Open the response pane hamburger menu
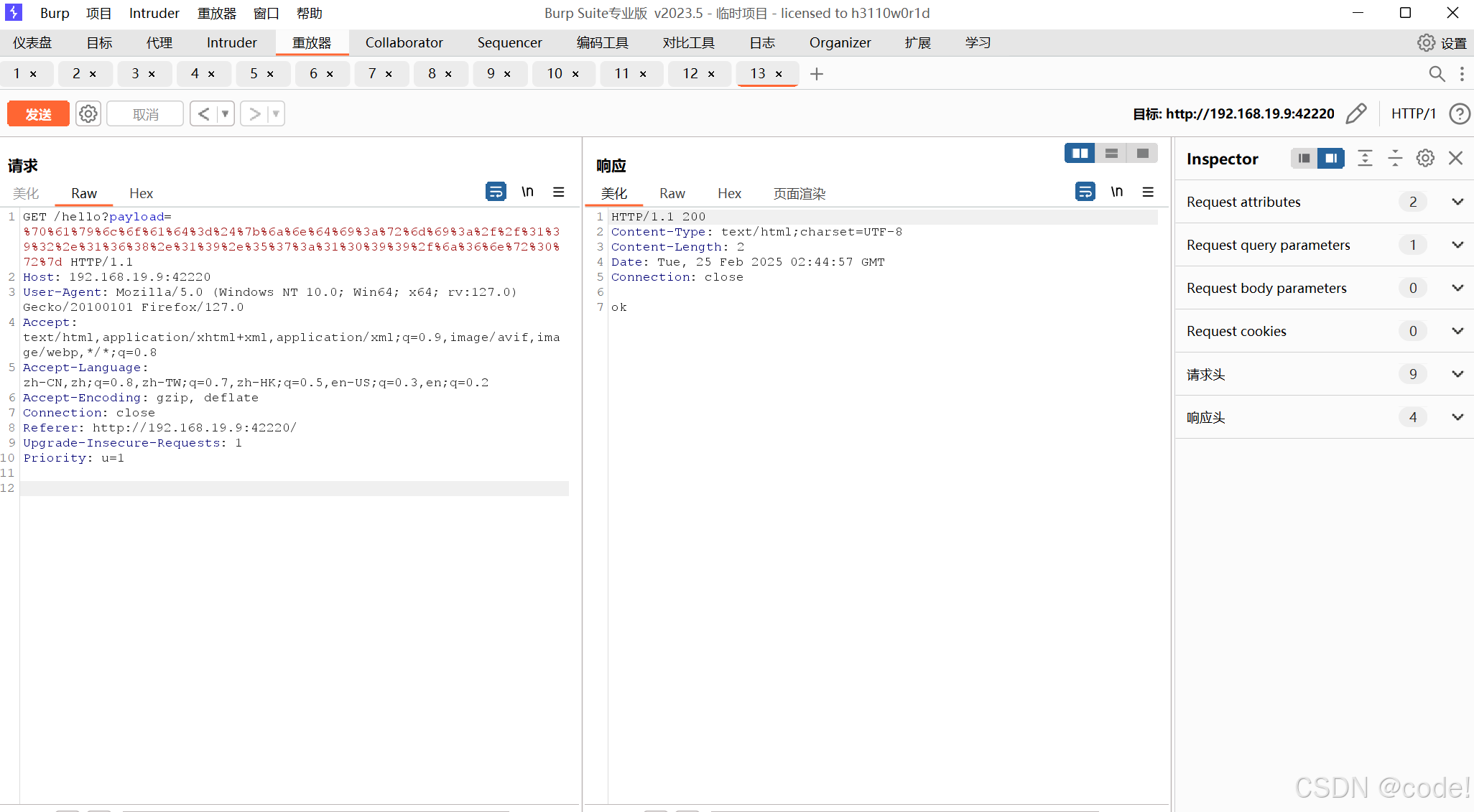 tap(1148, 192)
